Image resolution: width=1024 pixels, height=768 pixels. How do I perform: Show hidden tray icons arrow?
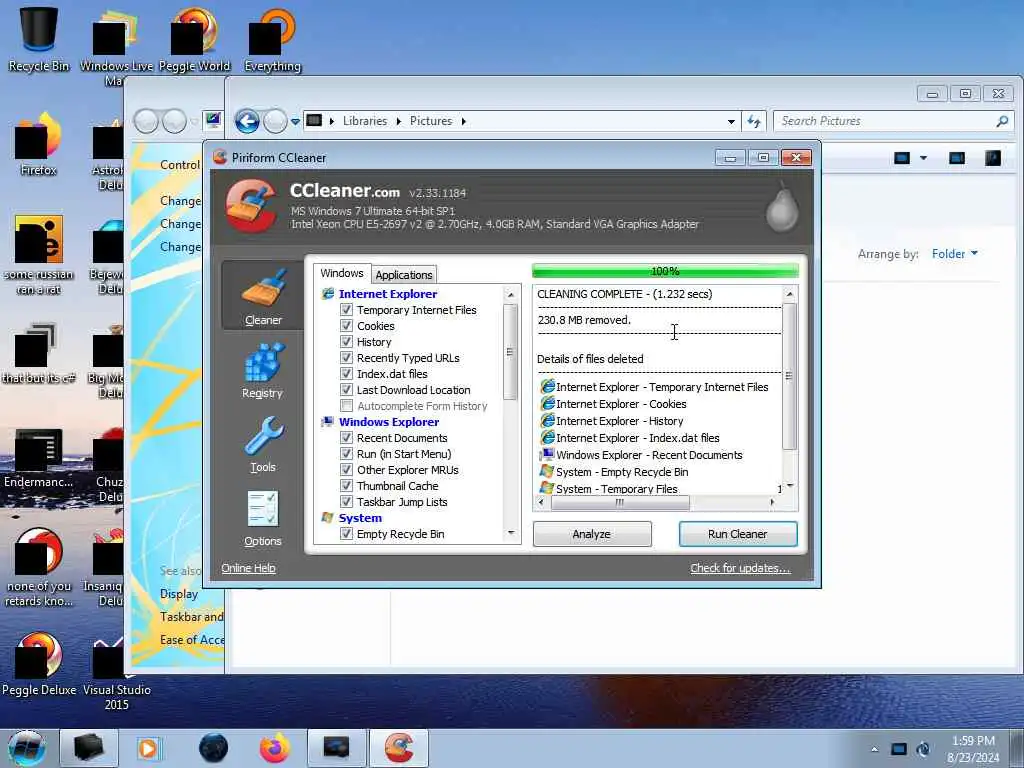pos(874,750)
